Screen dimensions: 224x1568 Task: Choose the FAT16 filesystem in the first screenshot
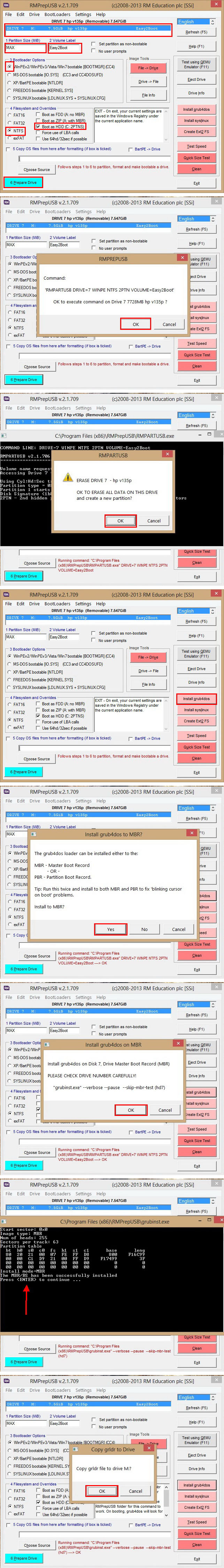10,115
